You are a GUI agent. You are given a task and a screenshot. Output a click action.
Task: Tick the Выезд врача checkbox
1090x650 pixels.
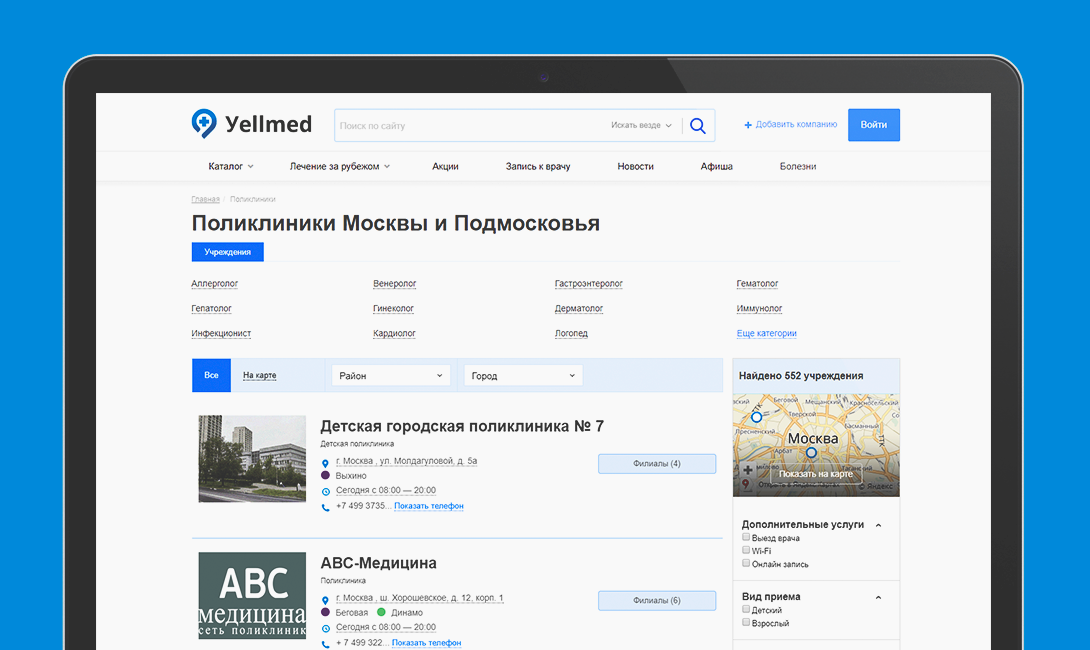[x=746, y=537]
